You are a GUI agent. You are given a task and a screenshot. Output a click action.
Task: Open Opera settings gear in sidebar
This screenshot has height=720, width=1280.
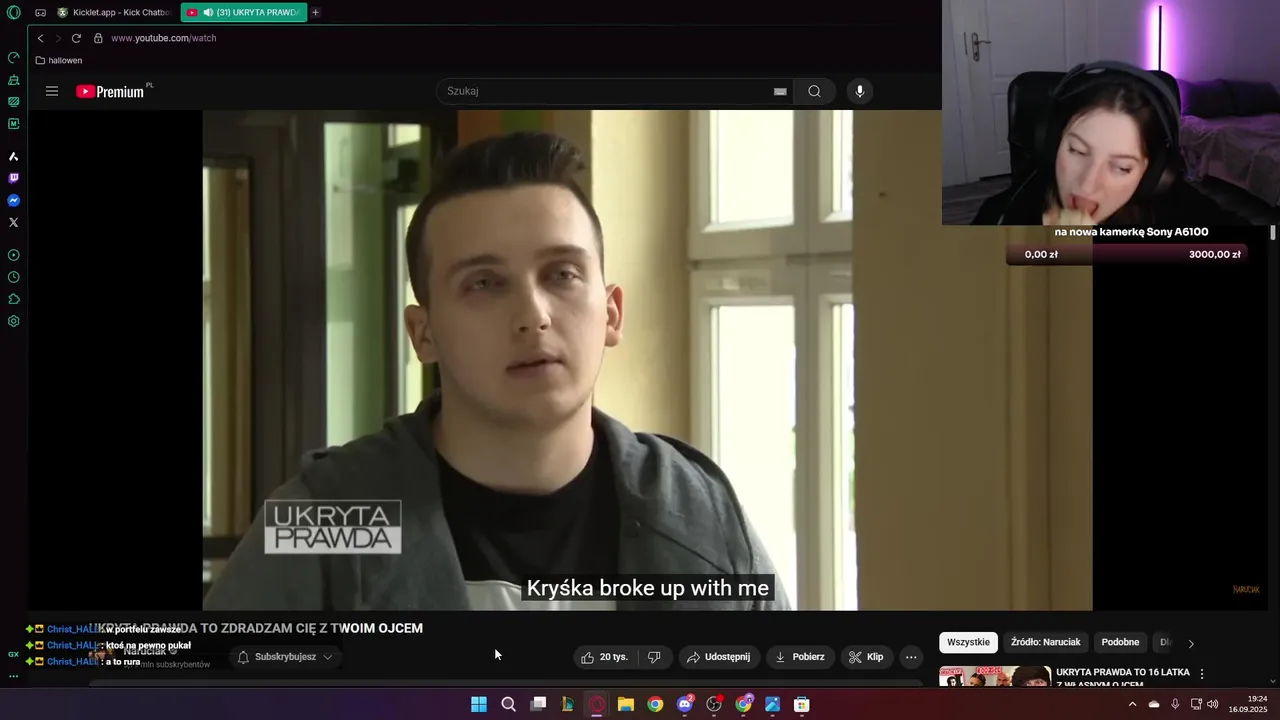pyautogui.click(x=14, y=321)
